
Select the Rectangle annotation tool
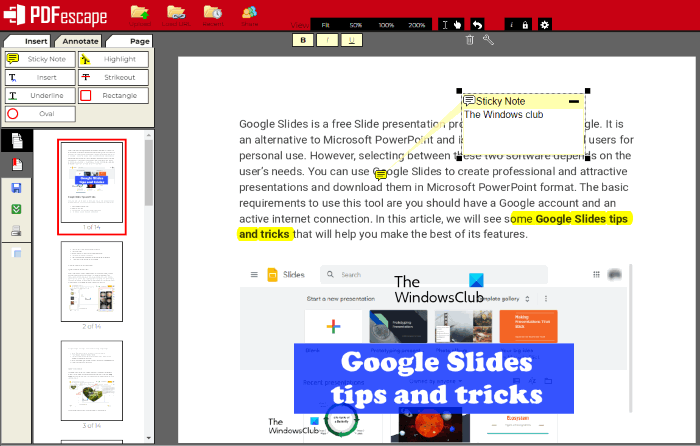click(x=113, y=96)
